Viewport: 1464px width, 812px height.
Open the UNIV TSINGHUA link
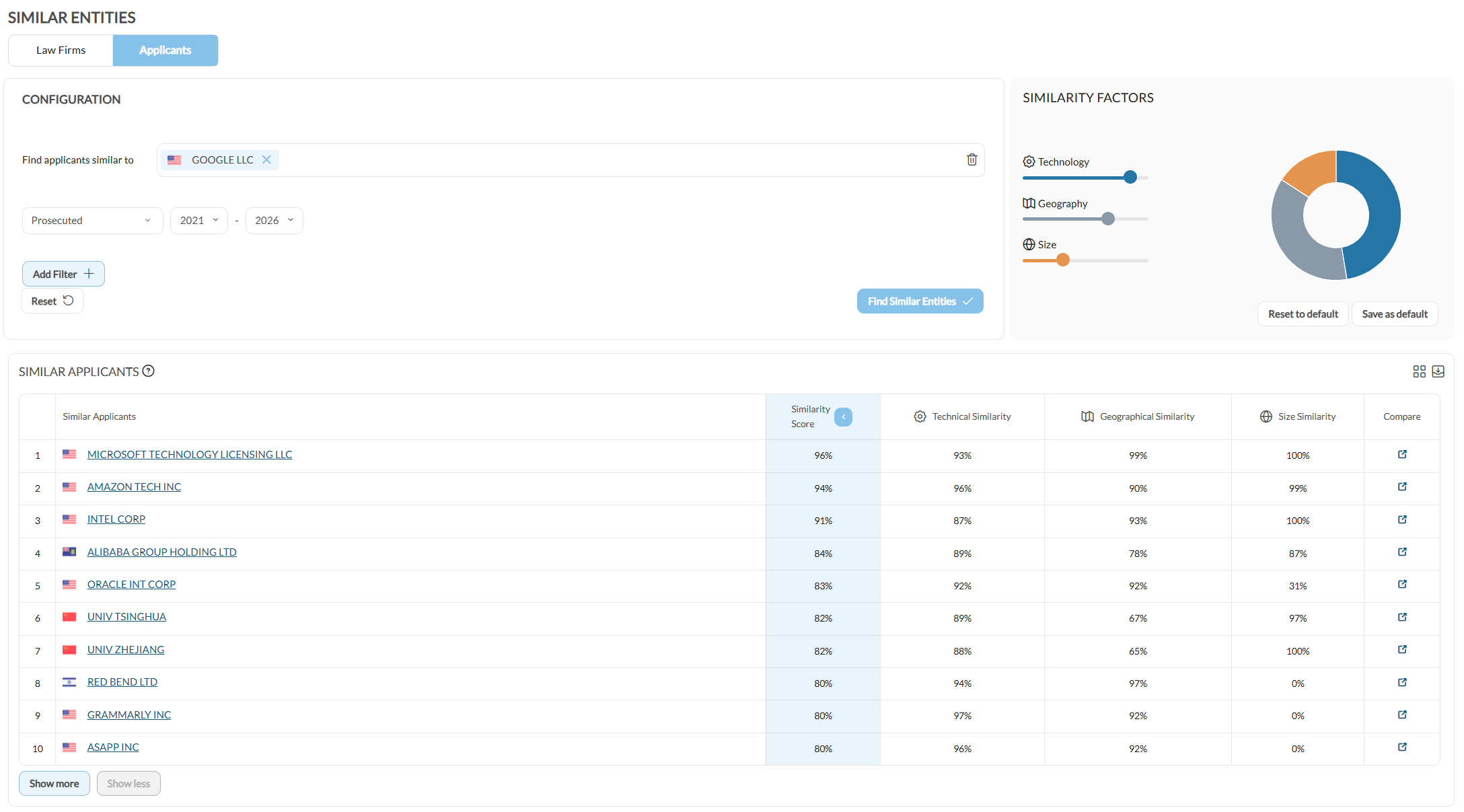pos(126,617)
